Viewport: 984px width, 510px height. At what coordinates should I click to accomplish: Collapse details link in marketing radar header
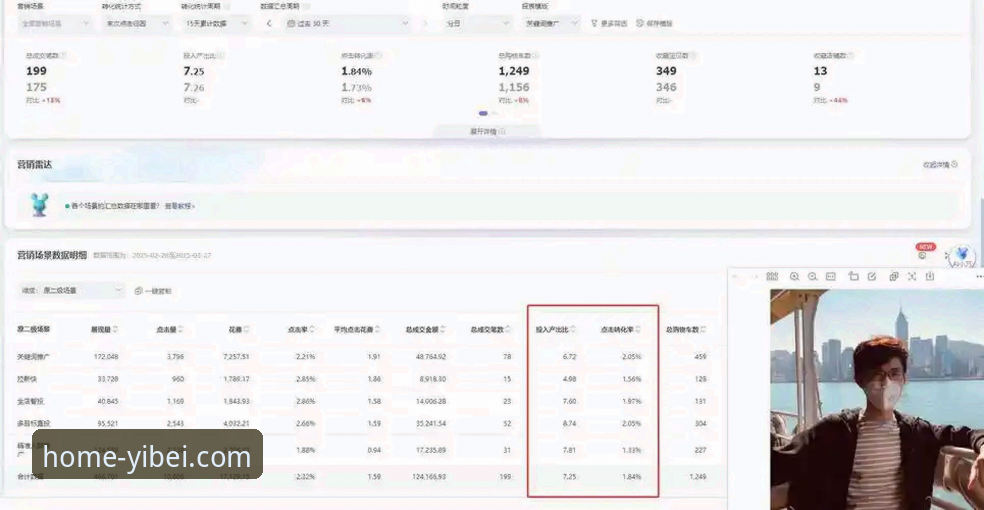tap(940, 164)
